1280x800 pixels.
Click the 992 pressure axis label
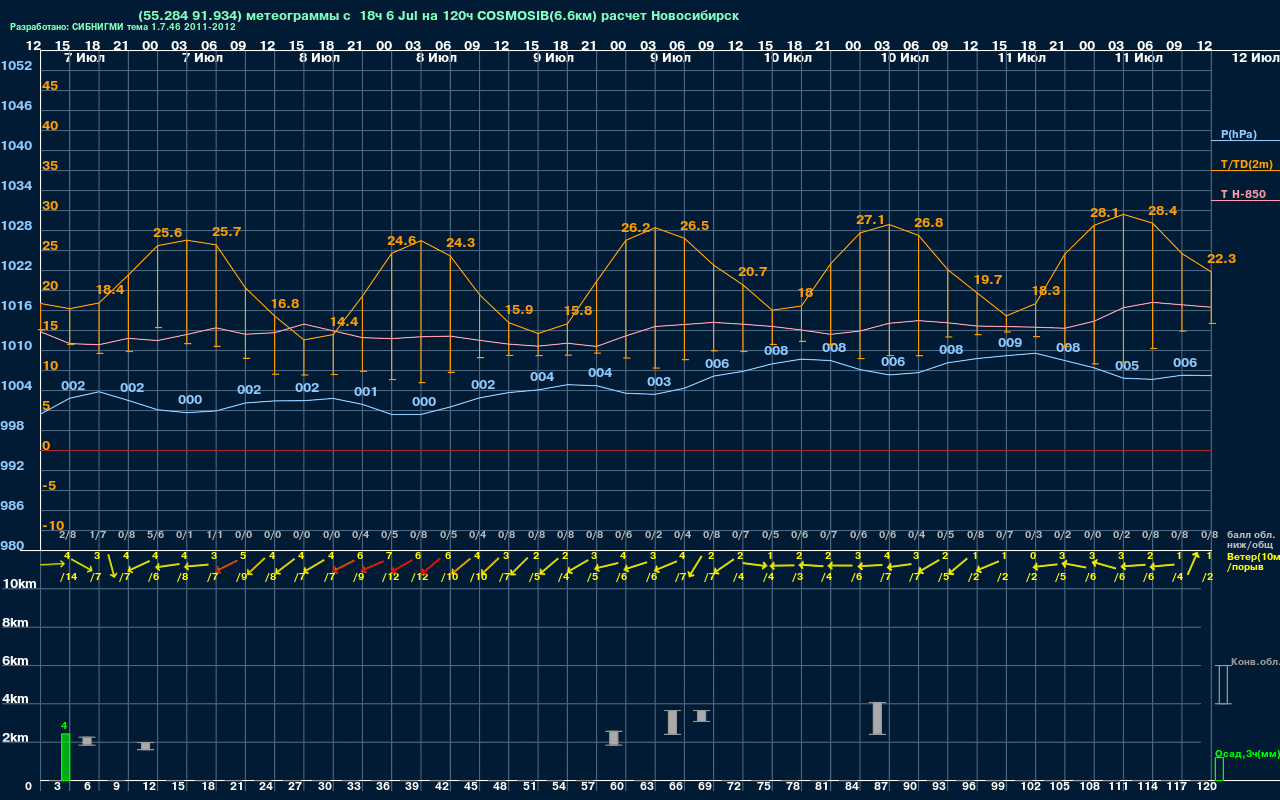13,466
